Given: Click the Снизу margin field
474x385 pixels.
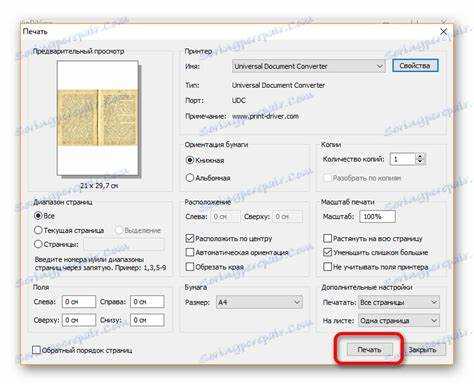Looking at the screenshot, I should [147, 320].
